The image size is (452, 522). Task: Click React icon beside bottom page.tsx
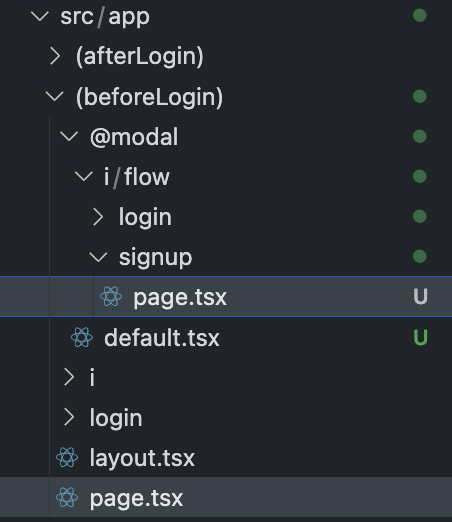tap(67, 497)
